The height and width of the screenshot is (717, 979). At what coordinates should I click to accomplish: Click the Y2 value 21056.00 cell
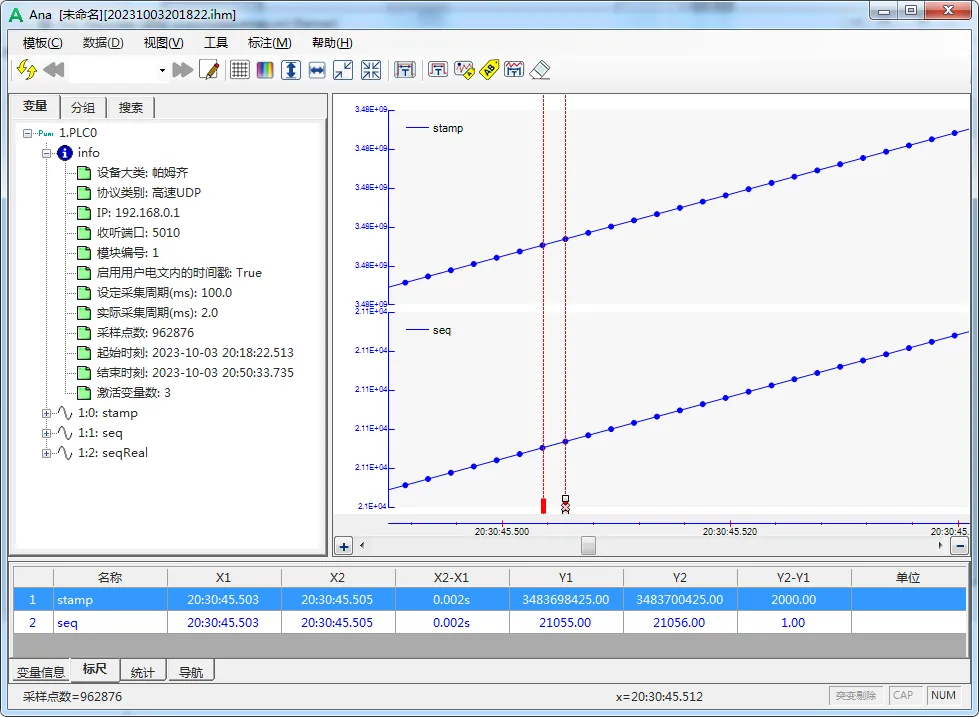click(679, 623)
